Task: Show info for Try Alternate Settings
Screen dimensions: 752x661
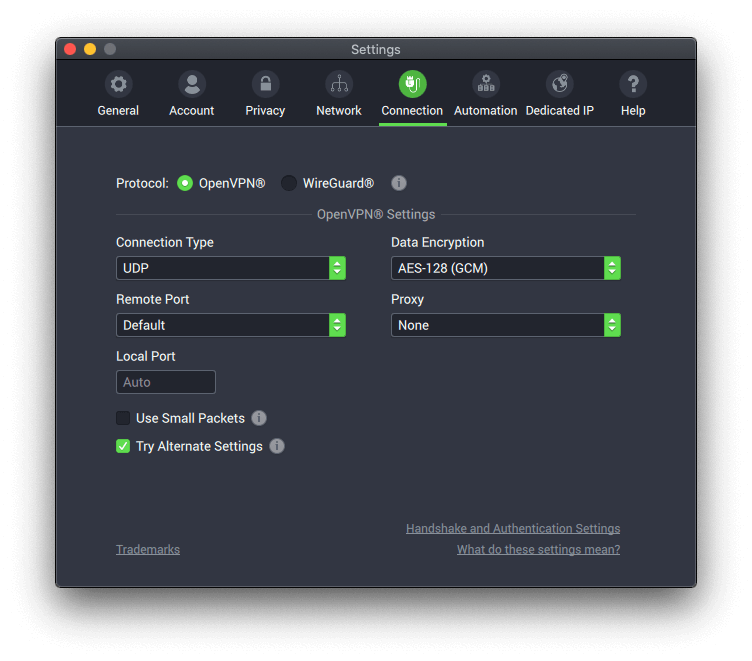Action: click(277, 446)
